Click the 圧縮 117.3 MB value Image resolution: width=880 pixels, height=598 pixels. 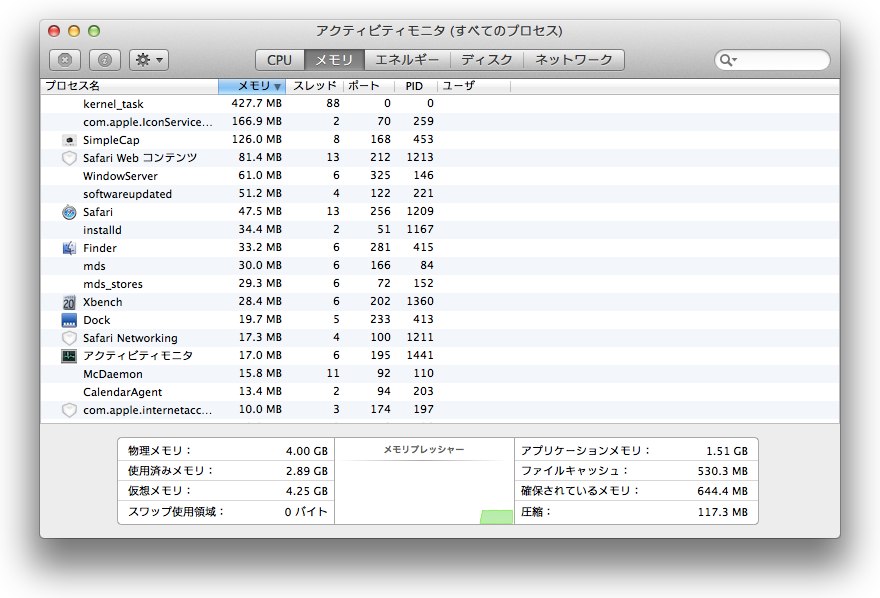point(723,512)
